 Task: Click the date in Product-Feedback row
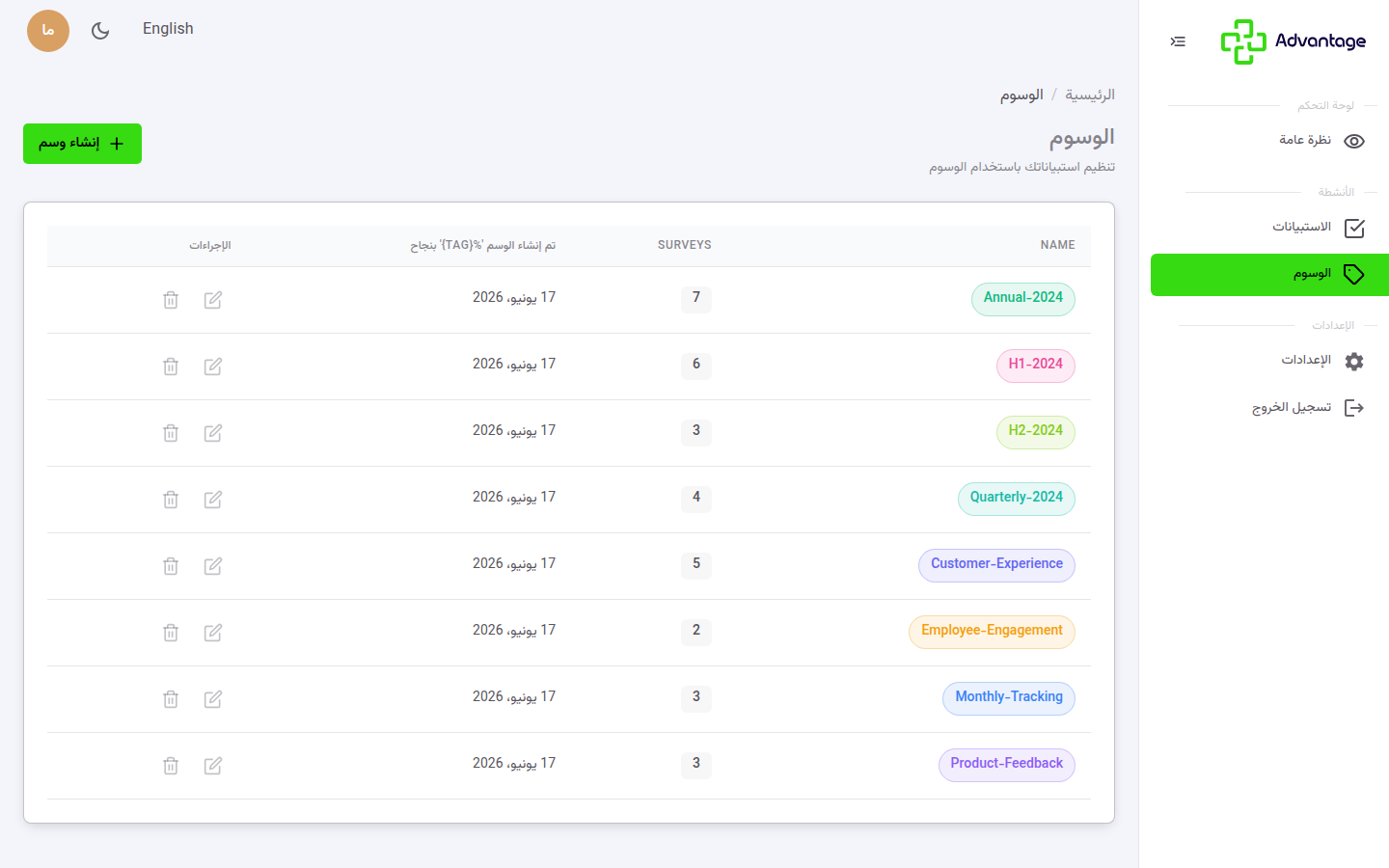(514, 764)
